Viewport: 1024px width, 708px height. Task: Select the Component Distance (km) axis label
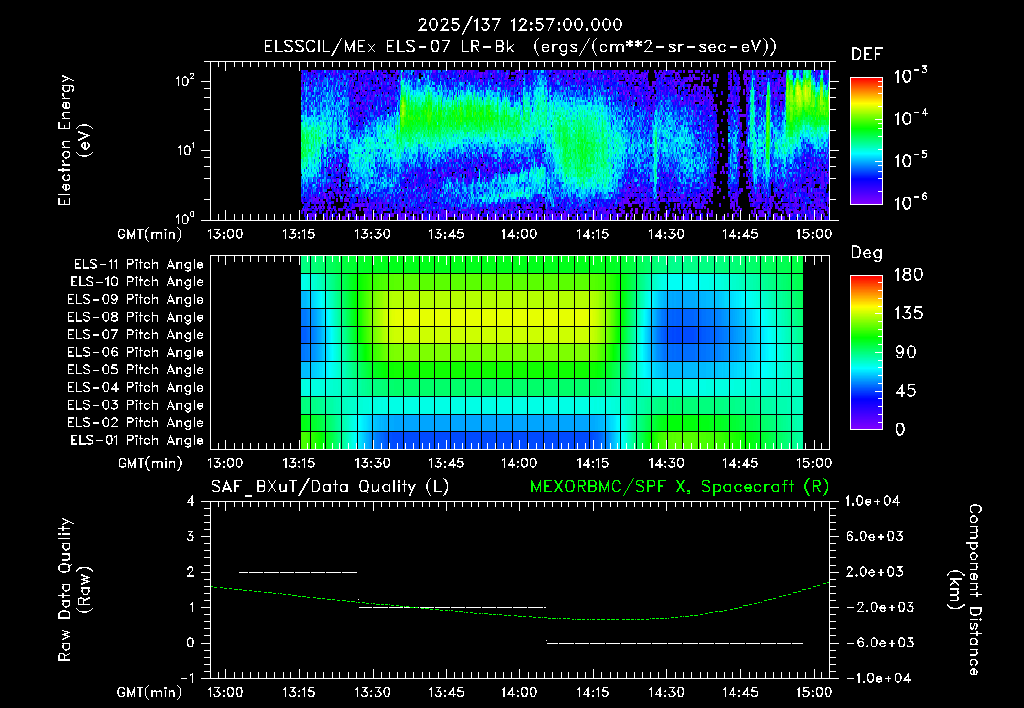(965, 590)
